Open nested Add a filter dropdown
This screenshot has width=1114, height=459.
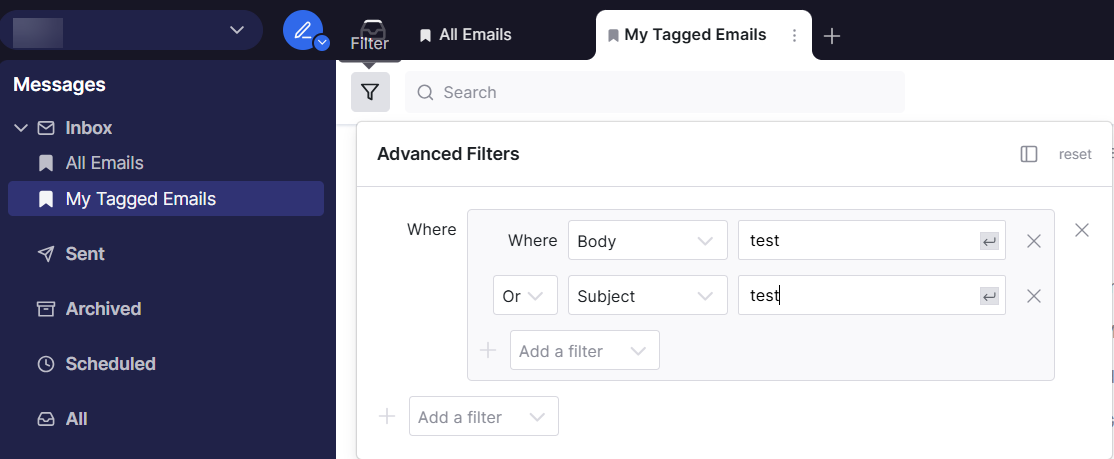pyautogui.click(x=584, y=351)
